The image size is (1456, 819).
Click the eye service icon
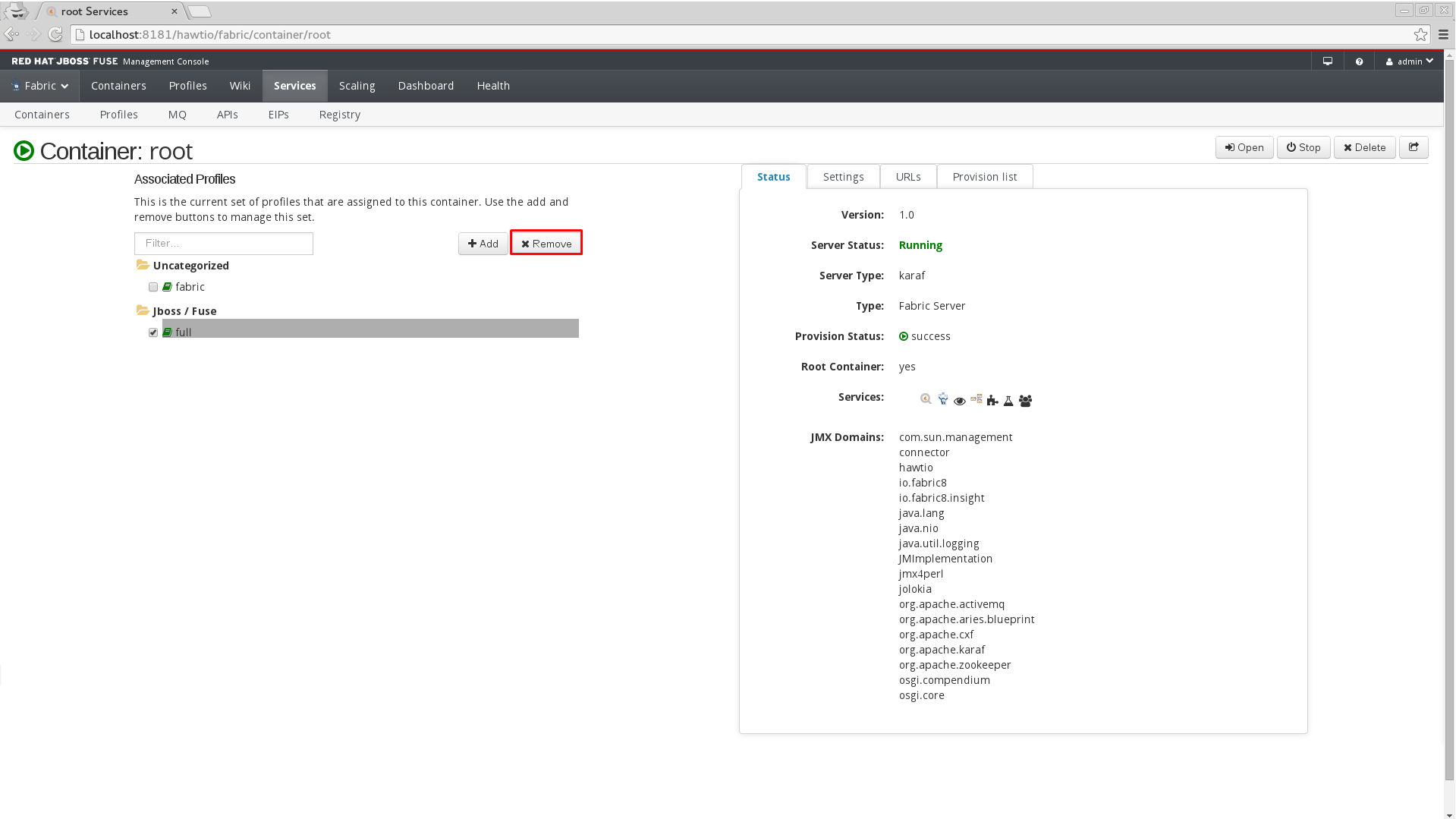(x=960, y=401)
